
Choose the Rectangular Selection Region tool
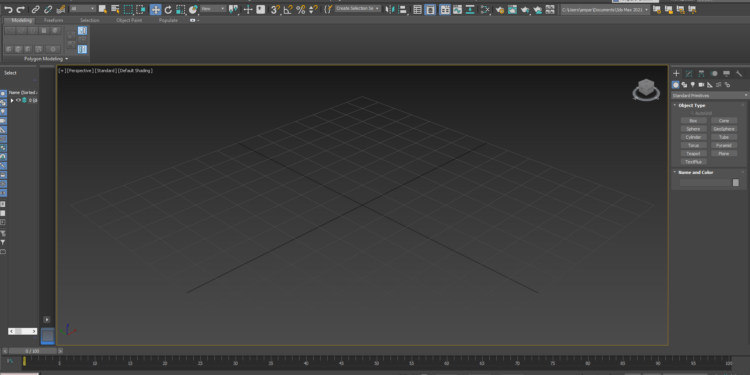click(128, 9)
